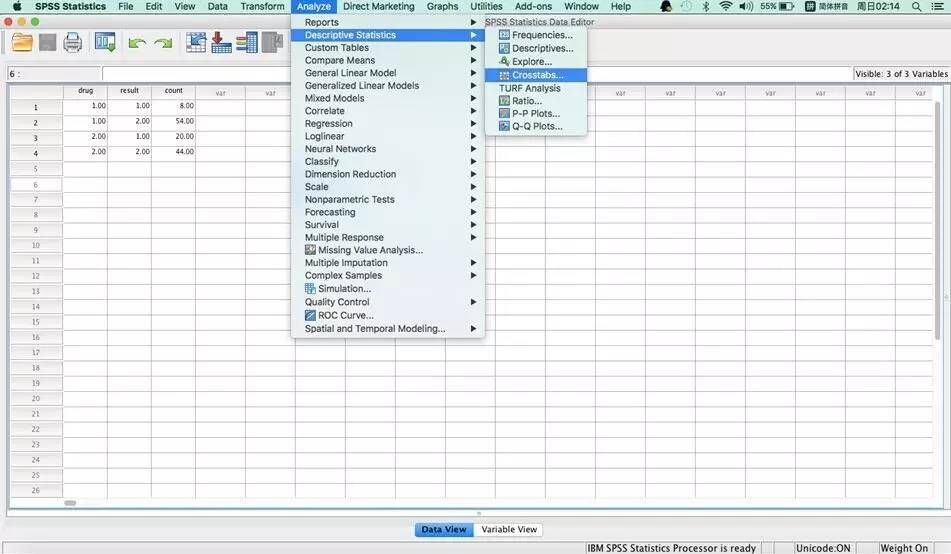Expand the Custom Tables submenu
This screenshot has width=951, height=554.
[388, 47]
